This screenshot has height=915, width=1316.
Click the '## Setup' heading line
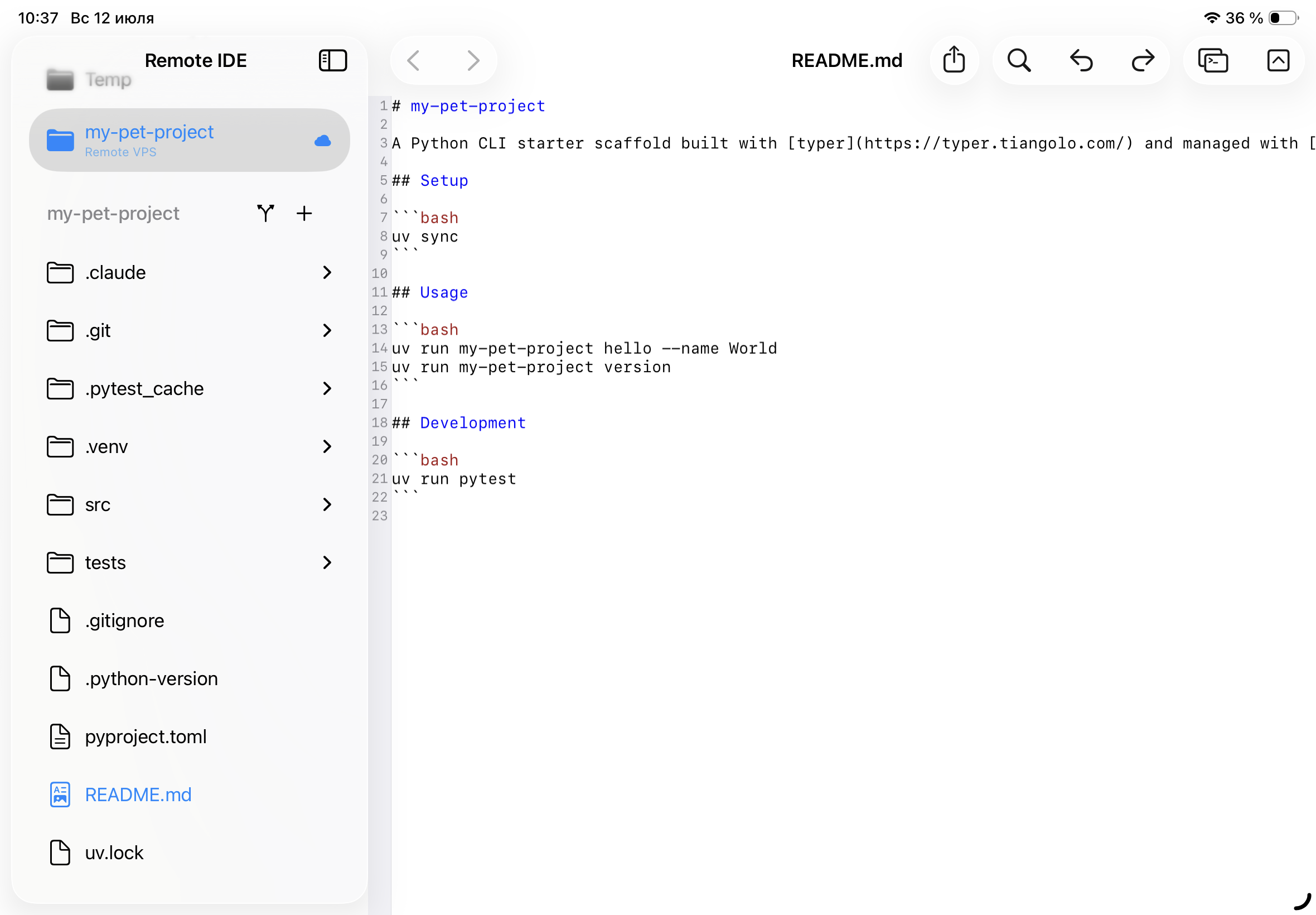[430, 181]
